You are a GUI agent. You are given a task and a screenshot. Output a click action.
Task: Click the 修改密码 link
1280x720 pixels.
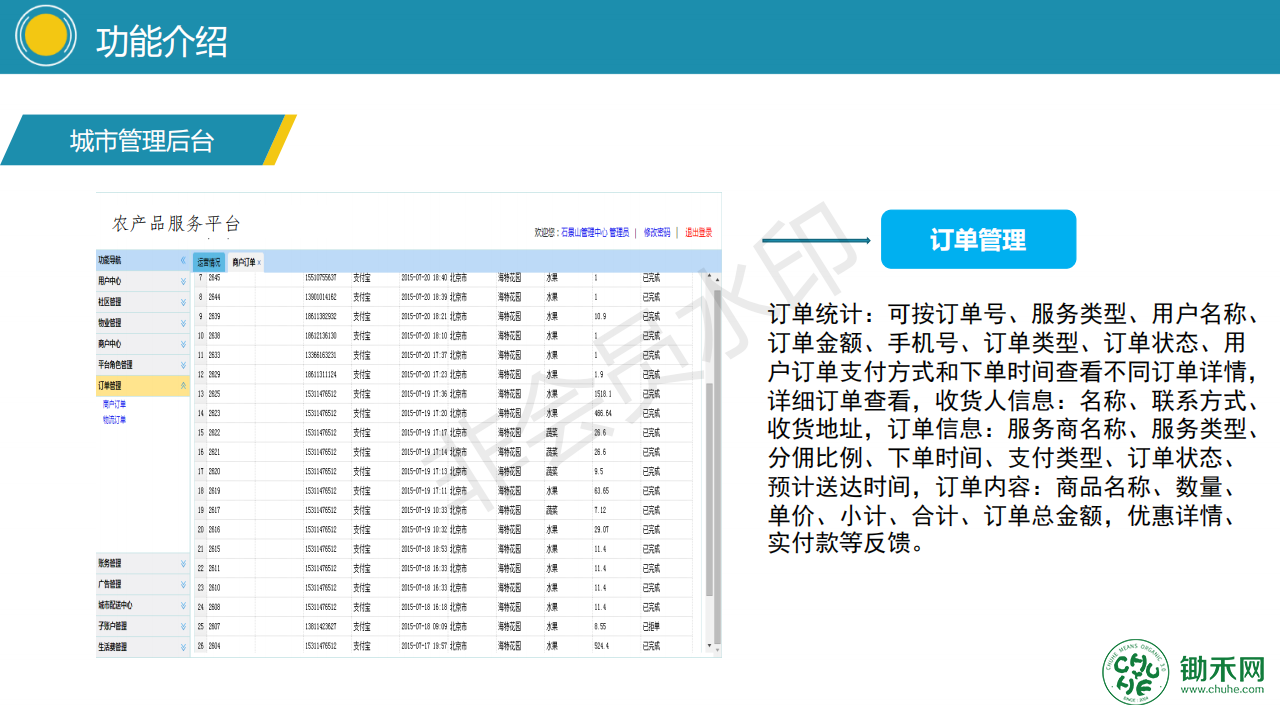[x=656, y=232]
